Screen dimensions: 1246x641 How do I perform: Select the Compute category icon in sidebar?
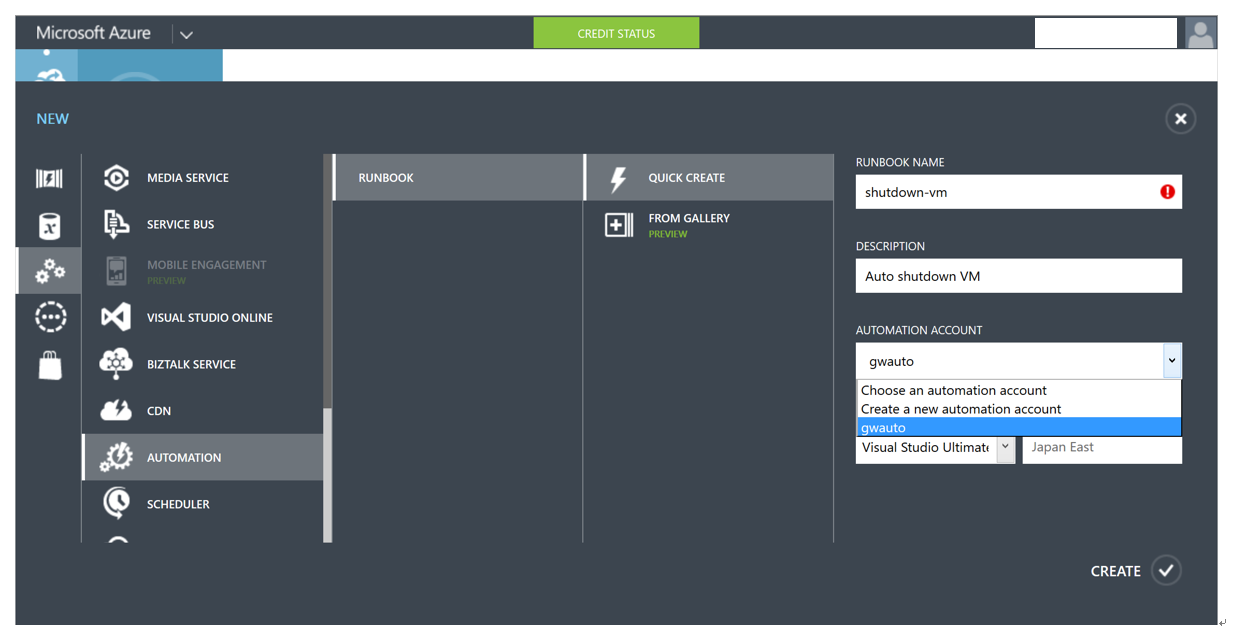(x=49, y=178)
